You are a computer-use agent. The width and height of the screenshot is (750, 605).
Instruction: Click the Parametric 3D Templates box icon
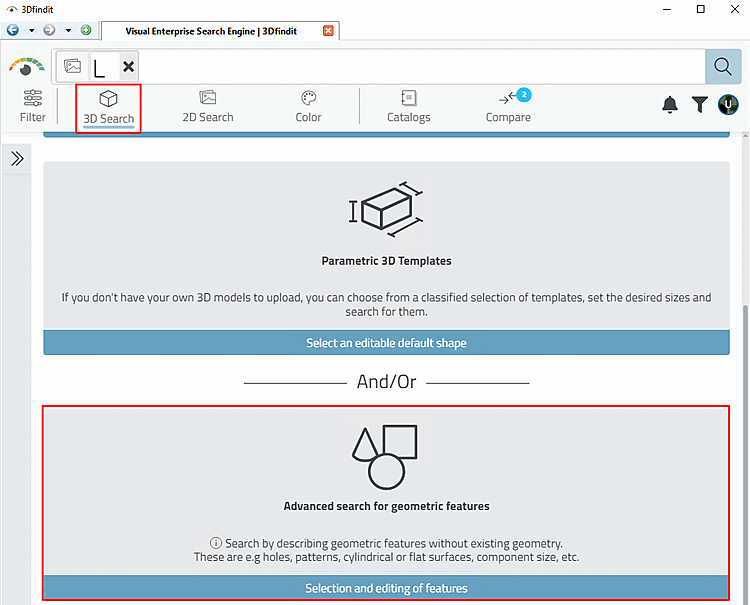coord(386,209)
